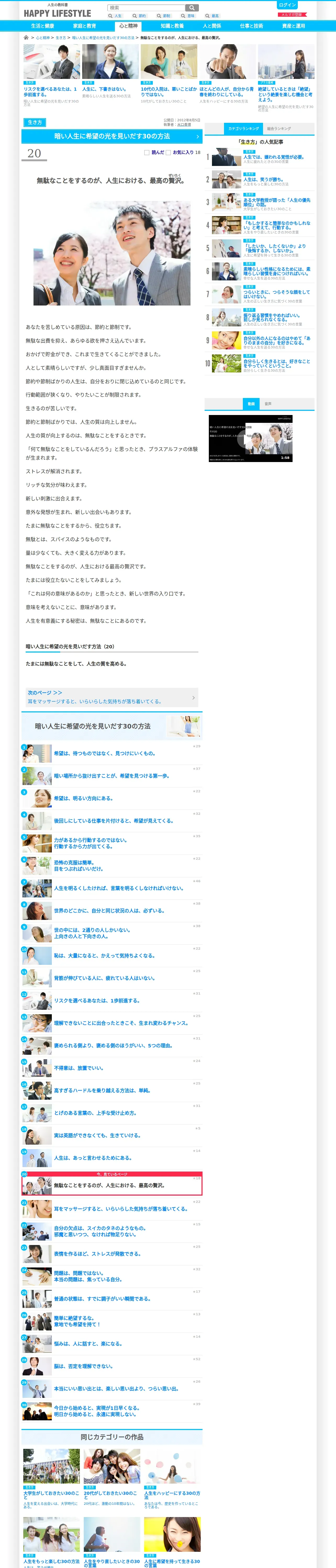The height and width of the screenshot is (1568, 336).
Task: Select the 心と精神 nav tab
Action: coord(128,26)
